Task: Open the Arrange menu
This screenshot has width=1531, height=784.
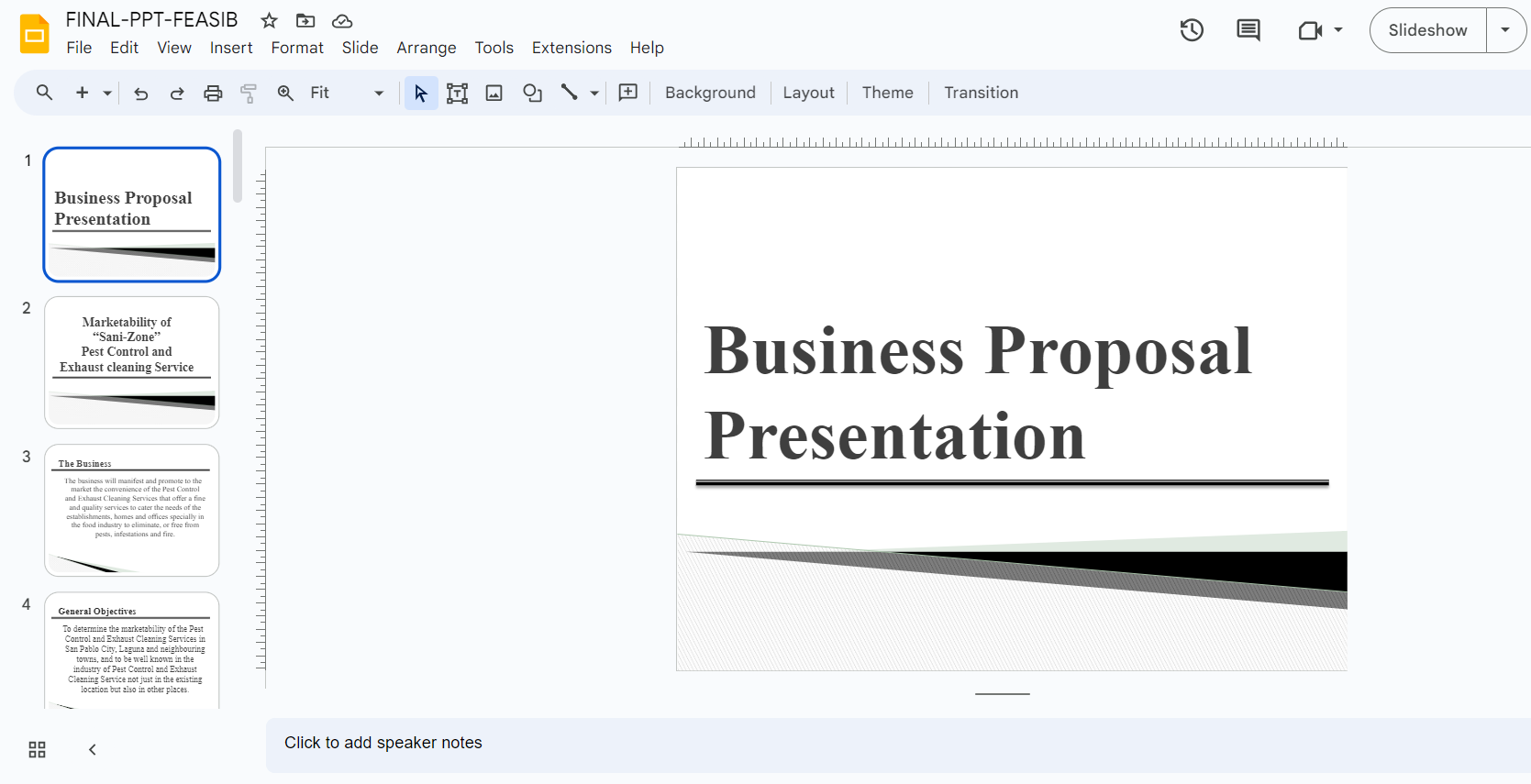Action: pyautogui.click(x=427, y=48)
